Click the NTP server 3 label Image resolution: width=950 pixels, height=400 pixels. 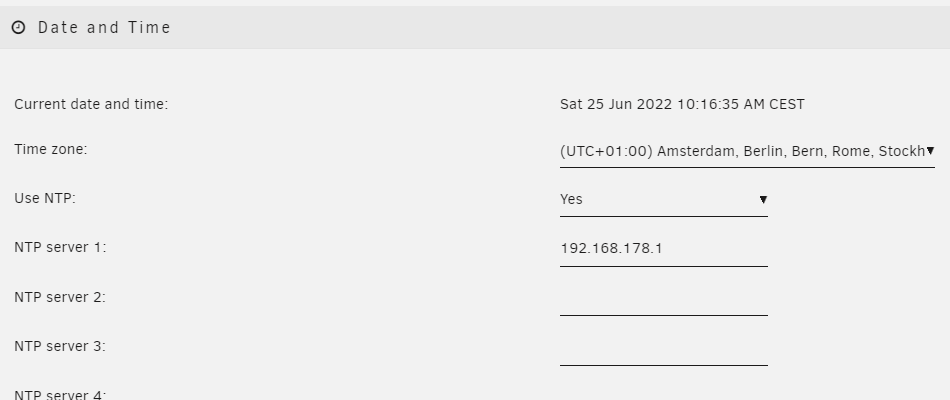click(60, 346)
